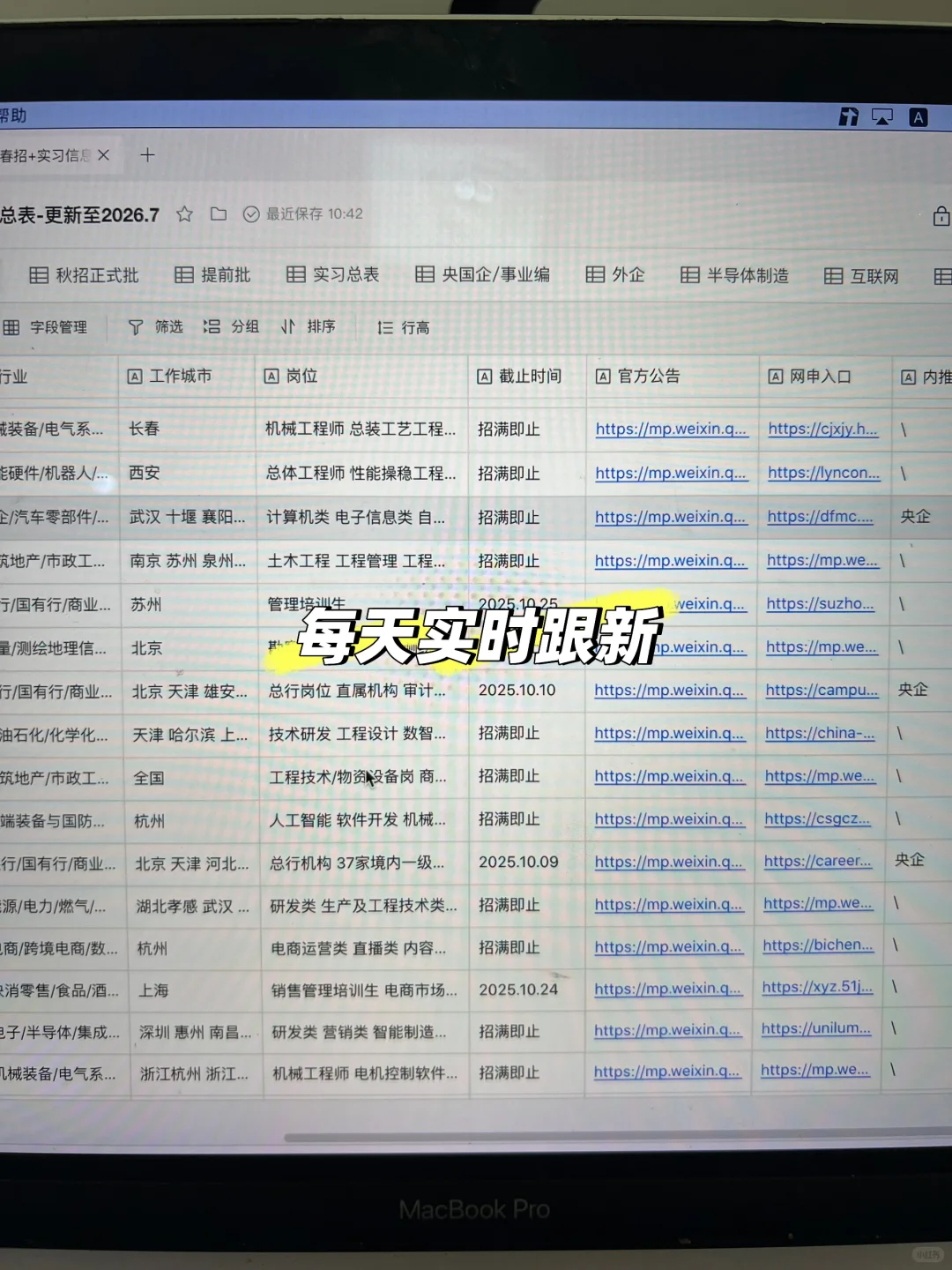Open the 帮助 help menu

pyautogui.click(x=13, y=116)
